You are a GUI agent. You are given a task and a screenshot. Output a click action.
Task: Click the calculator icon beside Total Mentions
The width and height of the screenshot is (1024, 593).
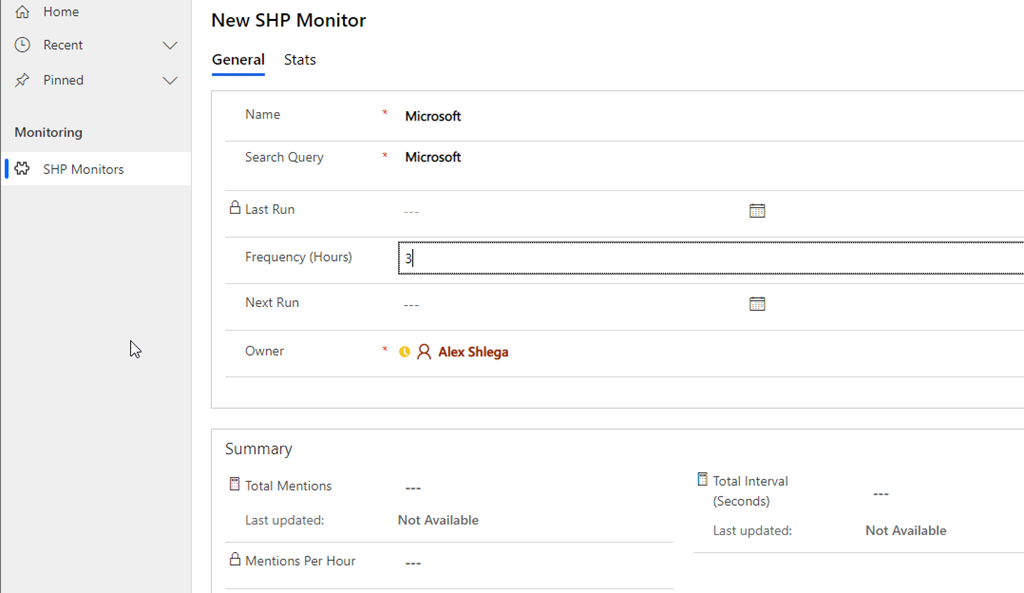point(235,484)
